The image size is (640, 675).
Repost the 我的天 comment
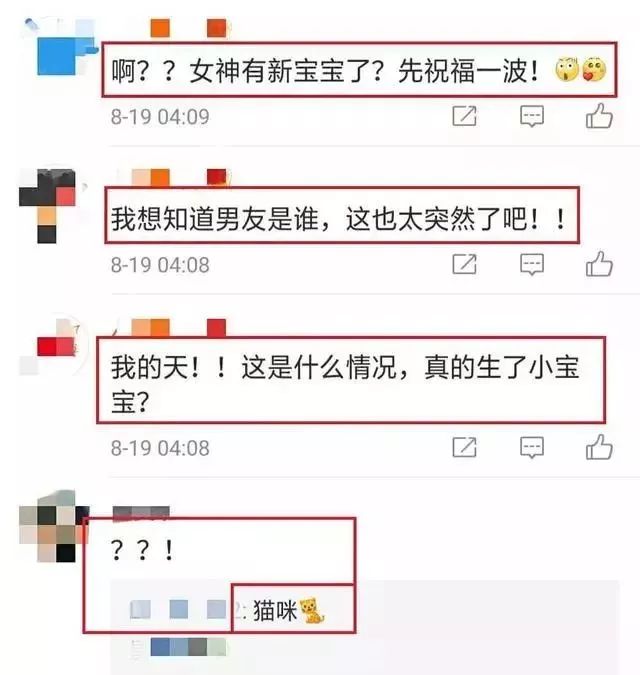click(464, 447)
